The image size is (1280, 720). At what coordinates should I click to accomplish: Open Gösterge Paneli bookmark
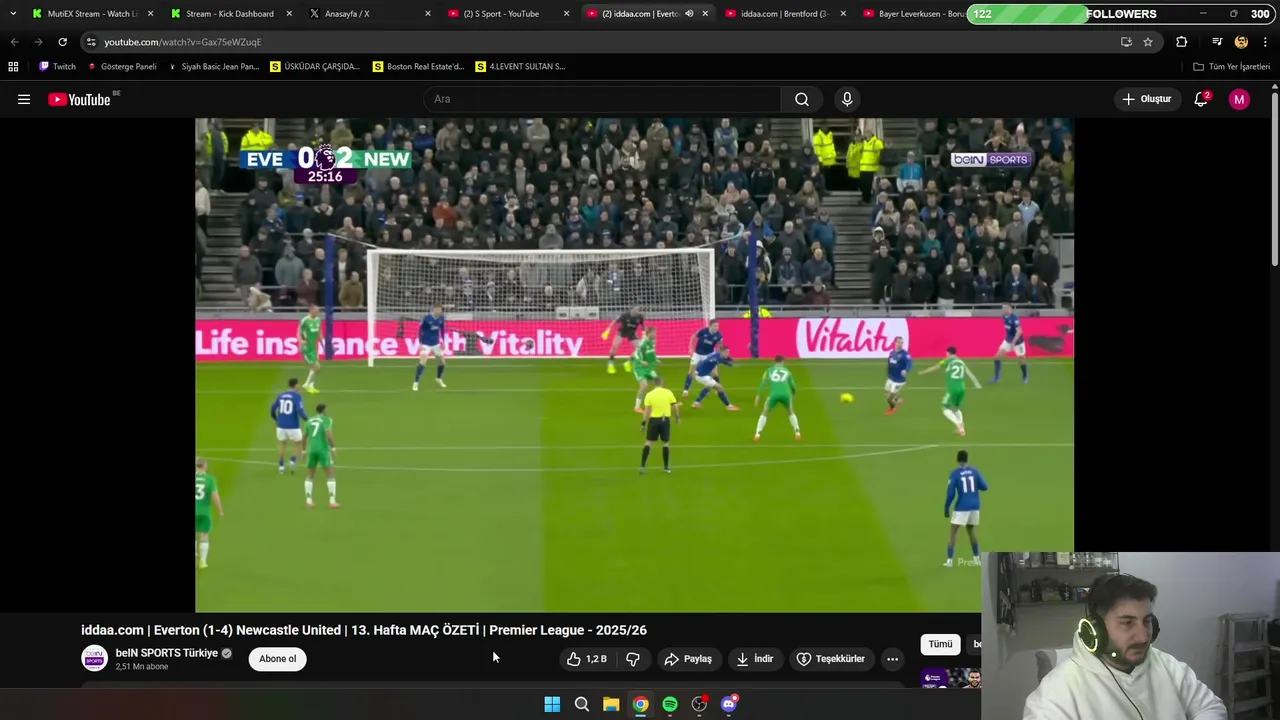(122, 66)
